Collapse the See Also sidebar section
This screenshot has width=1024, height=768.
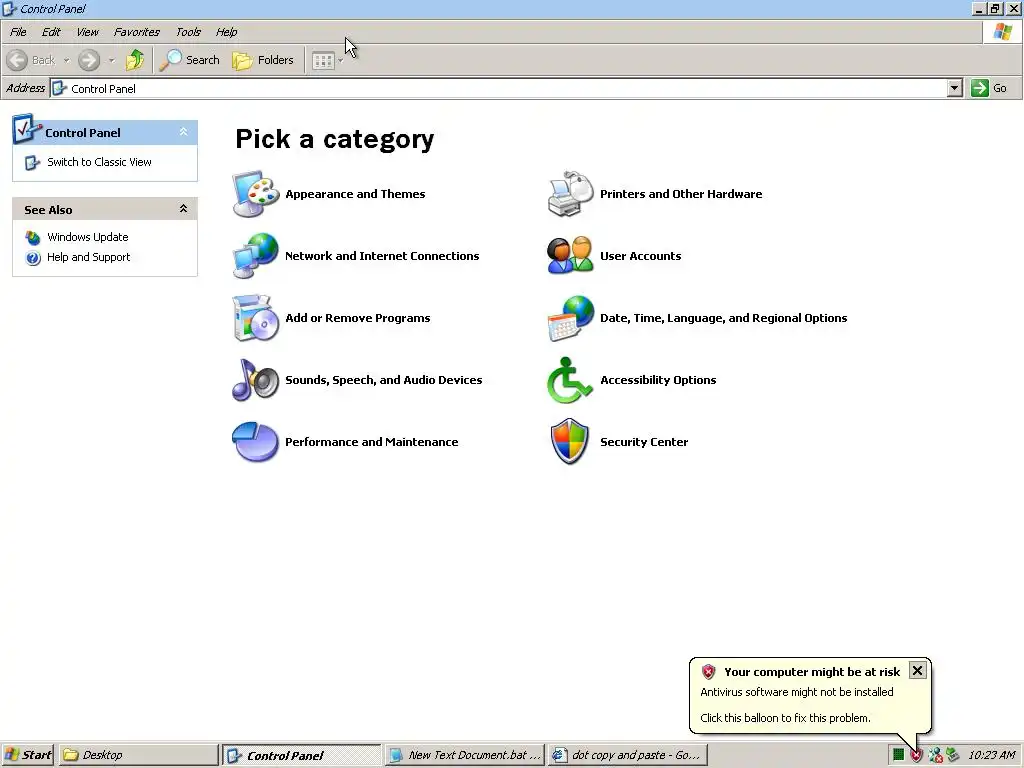point(184,209)
